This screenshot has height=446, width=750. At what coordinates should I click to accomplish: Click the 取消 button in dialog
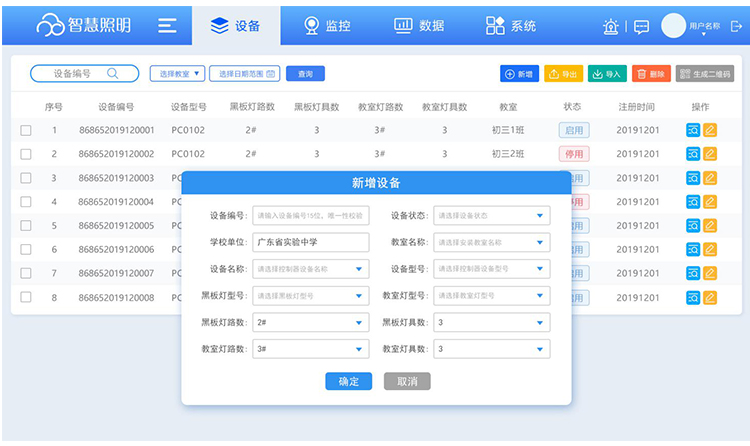[x=407, y=381]
